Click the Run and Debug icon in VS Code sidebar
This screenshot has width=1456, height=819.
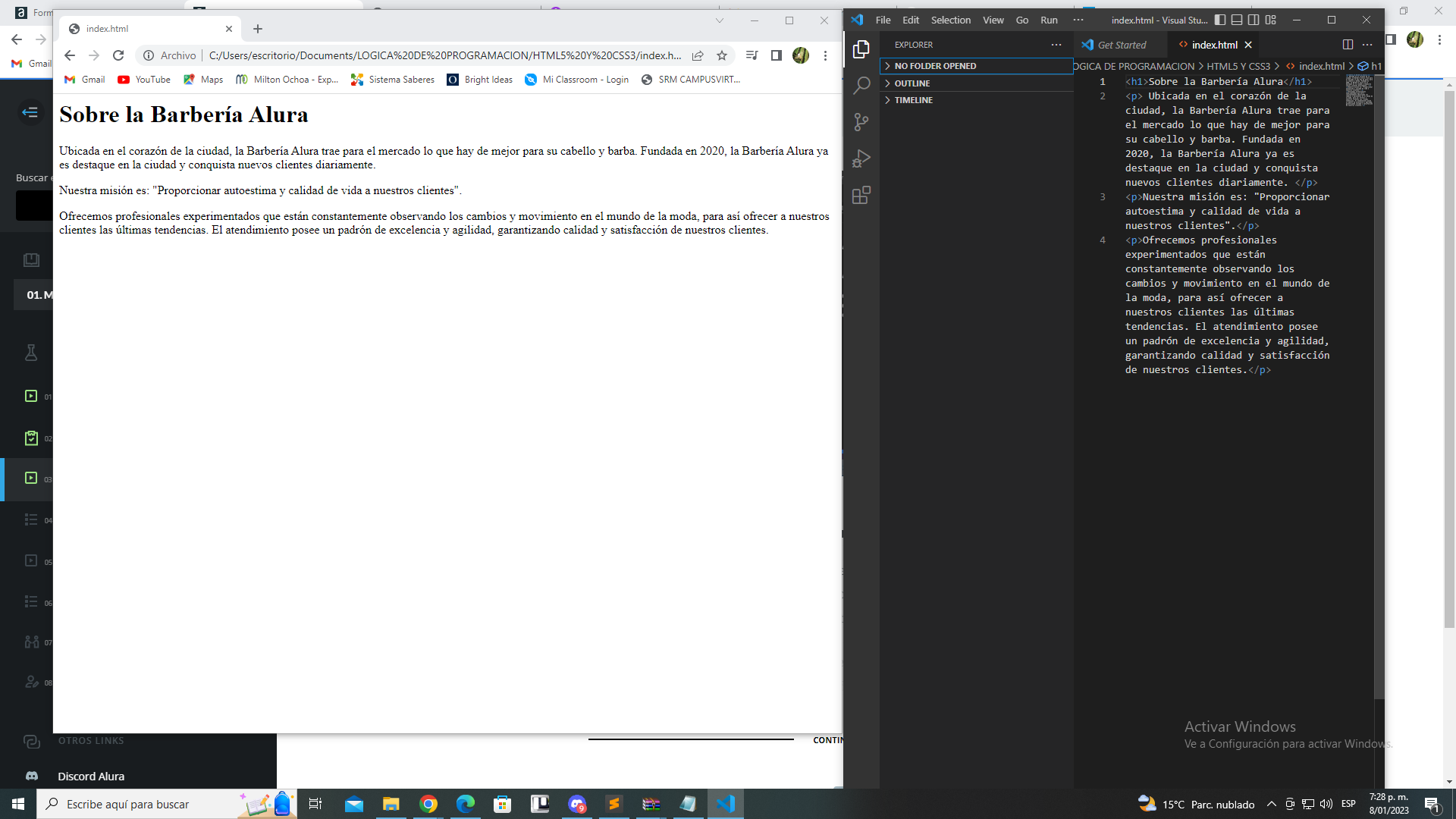(861, 159)
